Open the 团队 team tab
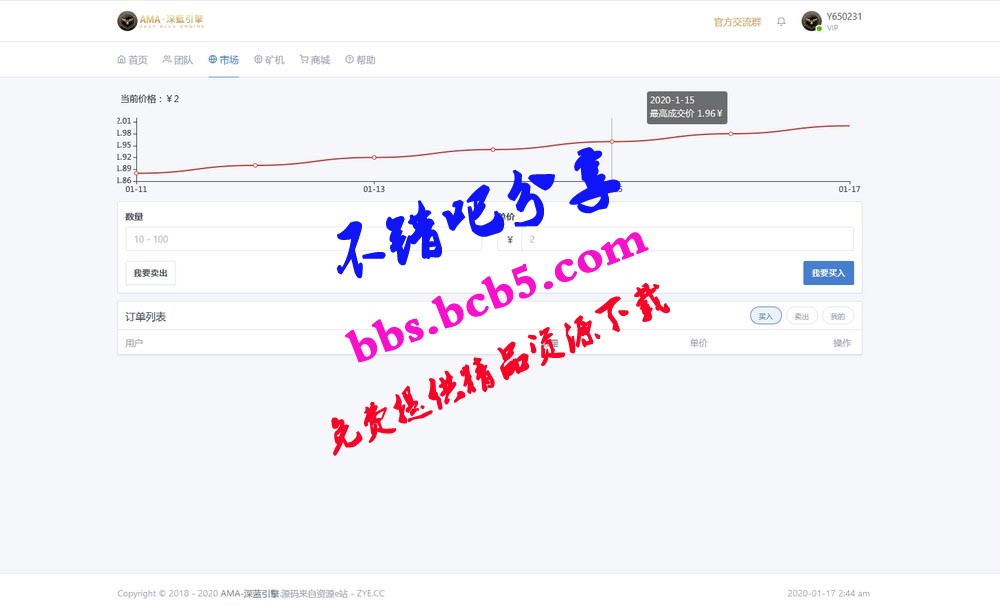The width and height of the screenshot is (1000, 608). tap(178, 60)
